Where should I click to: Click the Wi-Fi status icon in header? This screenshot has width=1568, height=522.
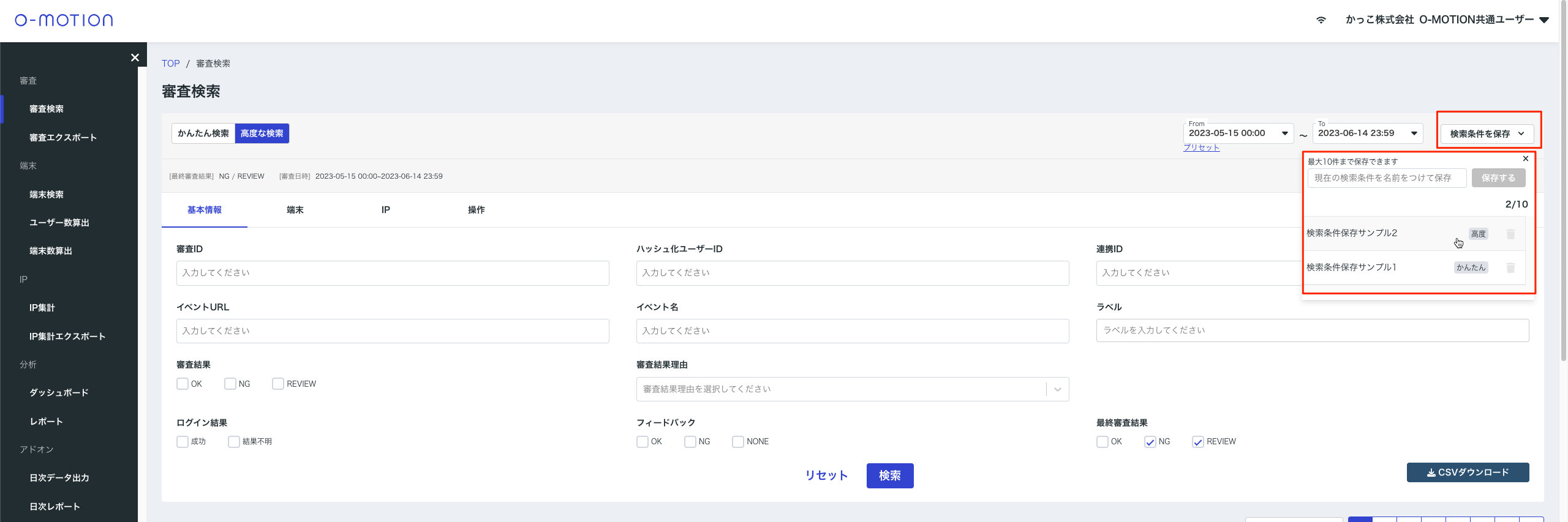[x=1321, y=20]
